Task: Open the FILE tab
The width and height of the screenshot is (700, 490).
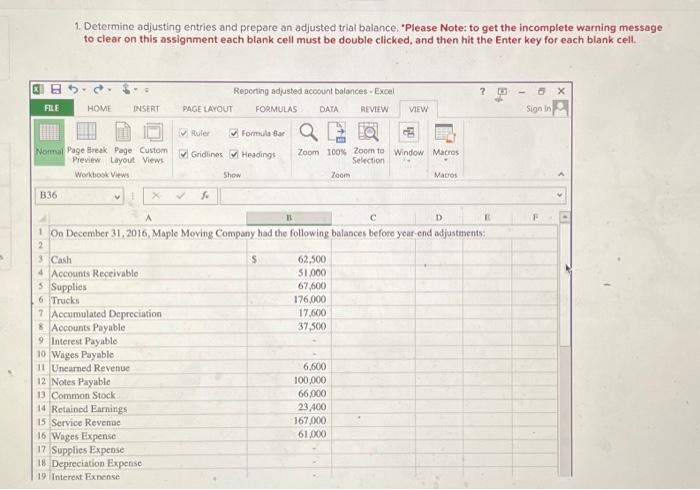Action: 52,108
